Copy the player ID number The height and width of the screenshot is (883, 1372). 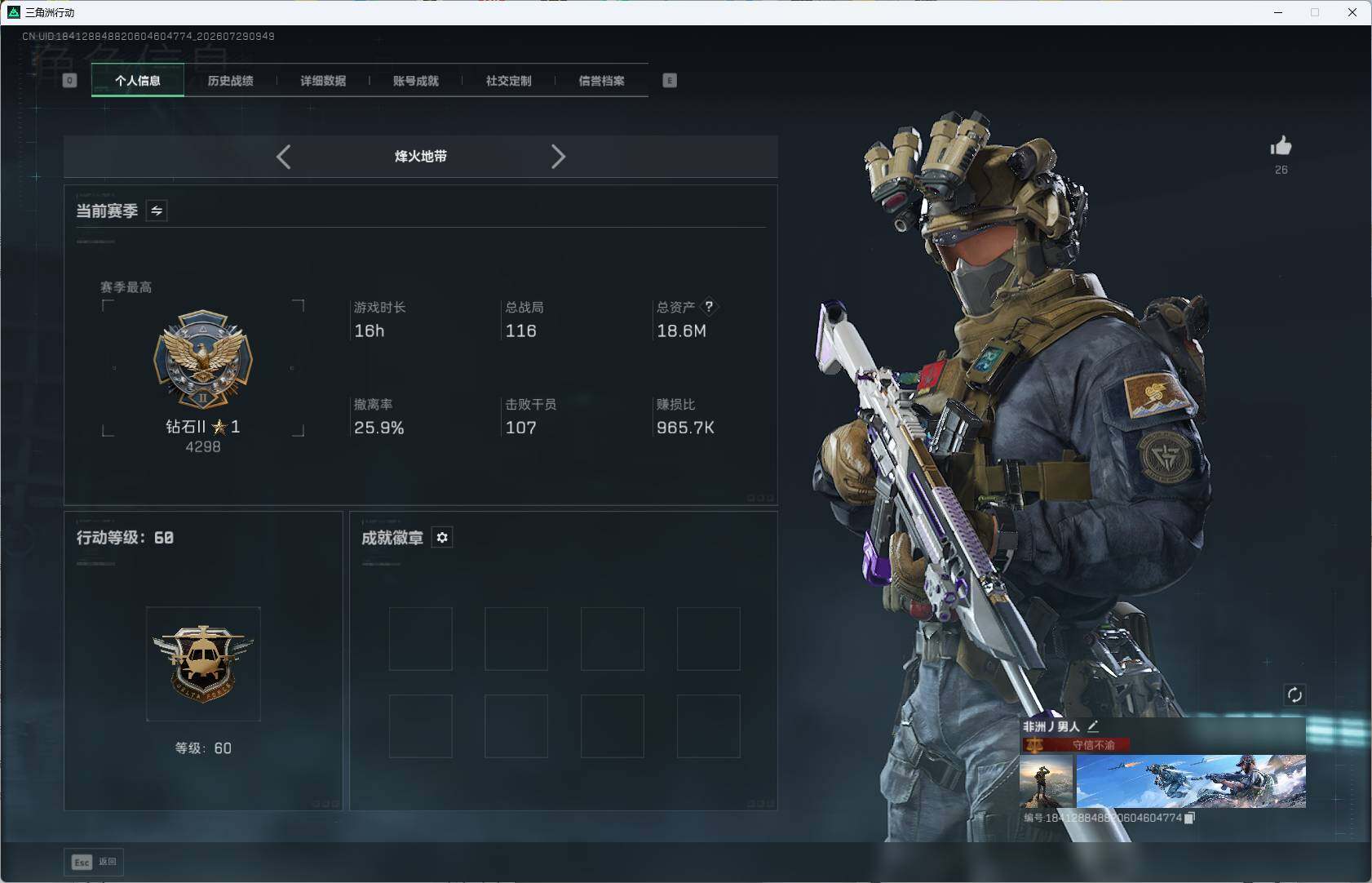(1189, 818)
